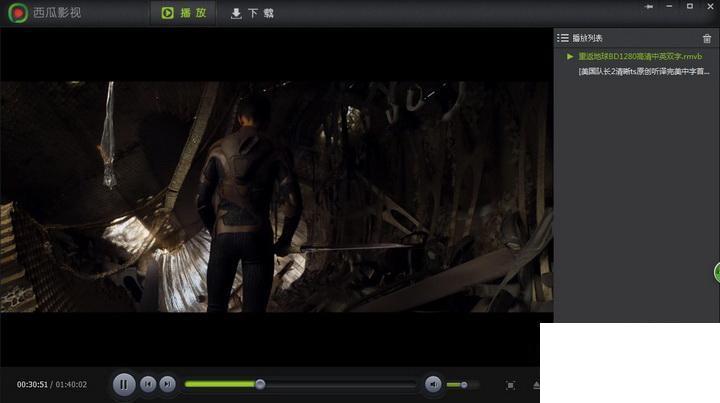Clear playlist with trash icon

[x=707, y=39]
